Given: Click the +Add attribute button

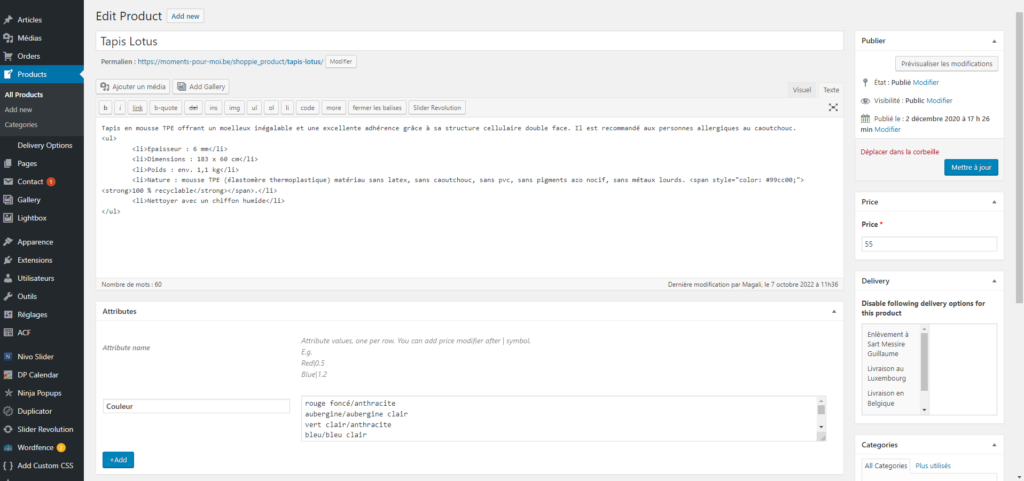Looking at the screenshot, I should click(118, 460).
